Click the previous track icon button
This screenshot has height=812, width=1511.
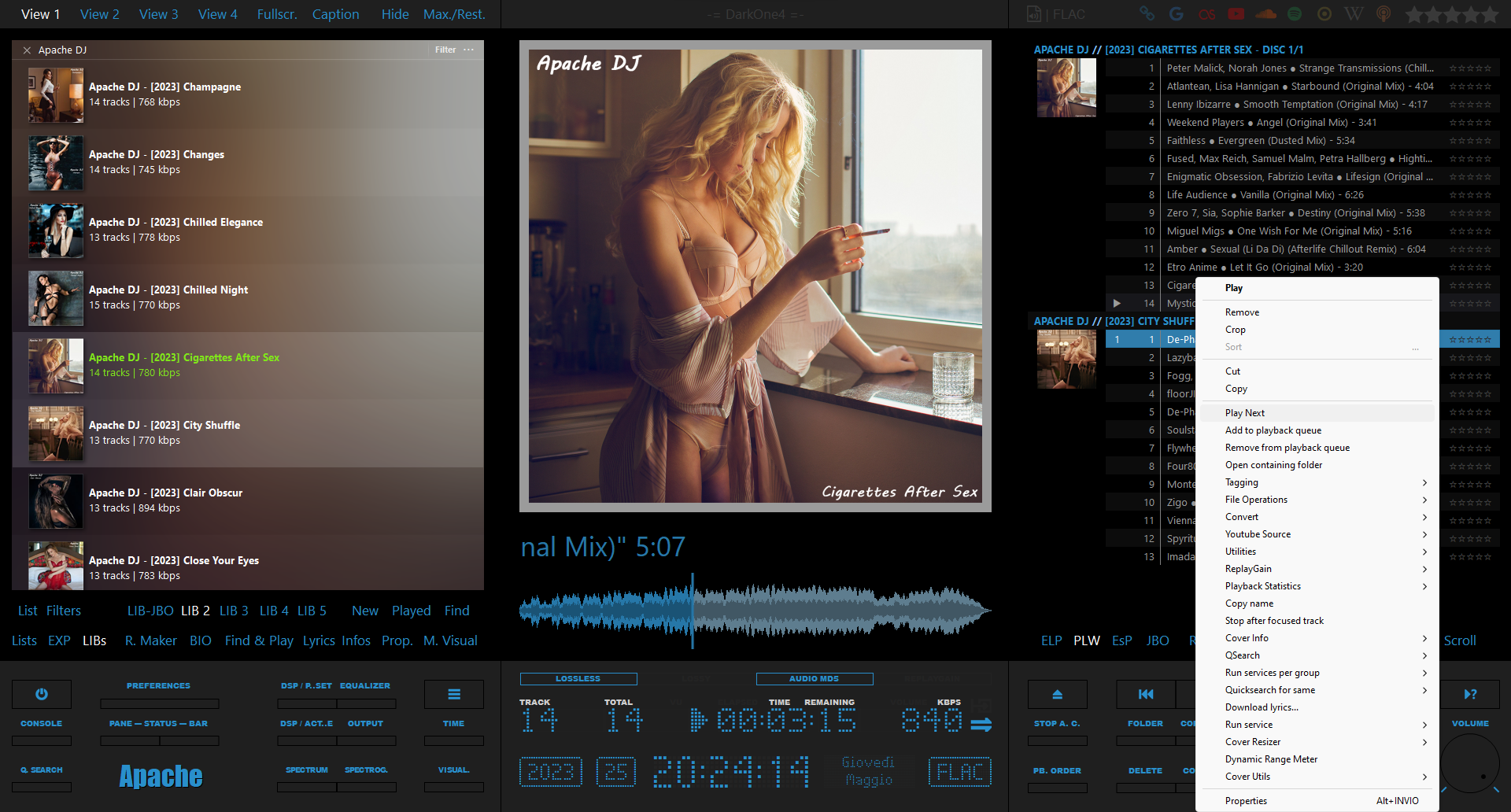(x=1146, y=694)
